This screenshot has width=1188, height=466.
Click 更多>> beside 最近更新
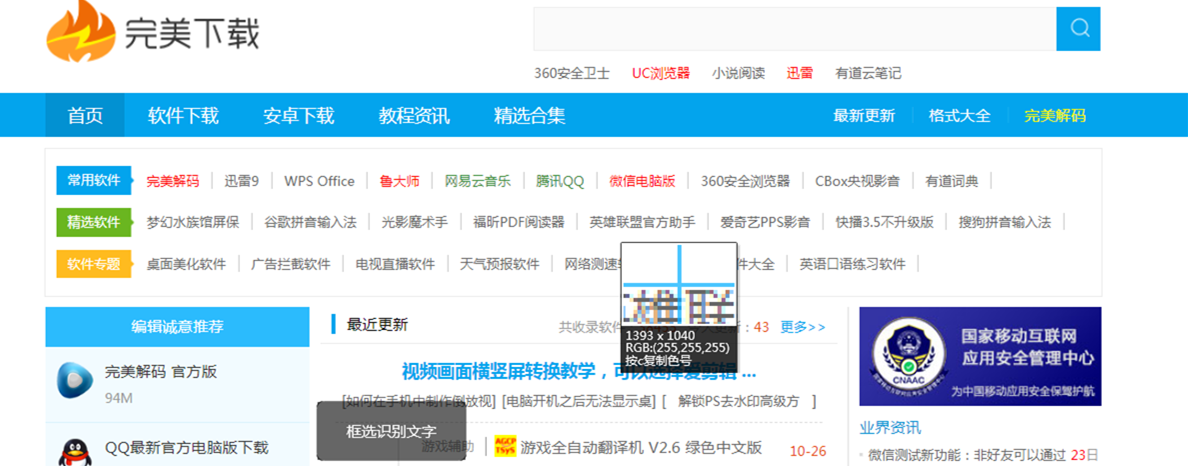click(803, 327)
